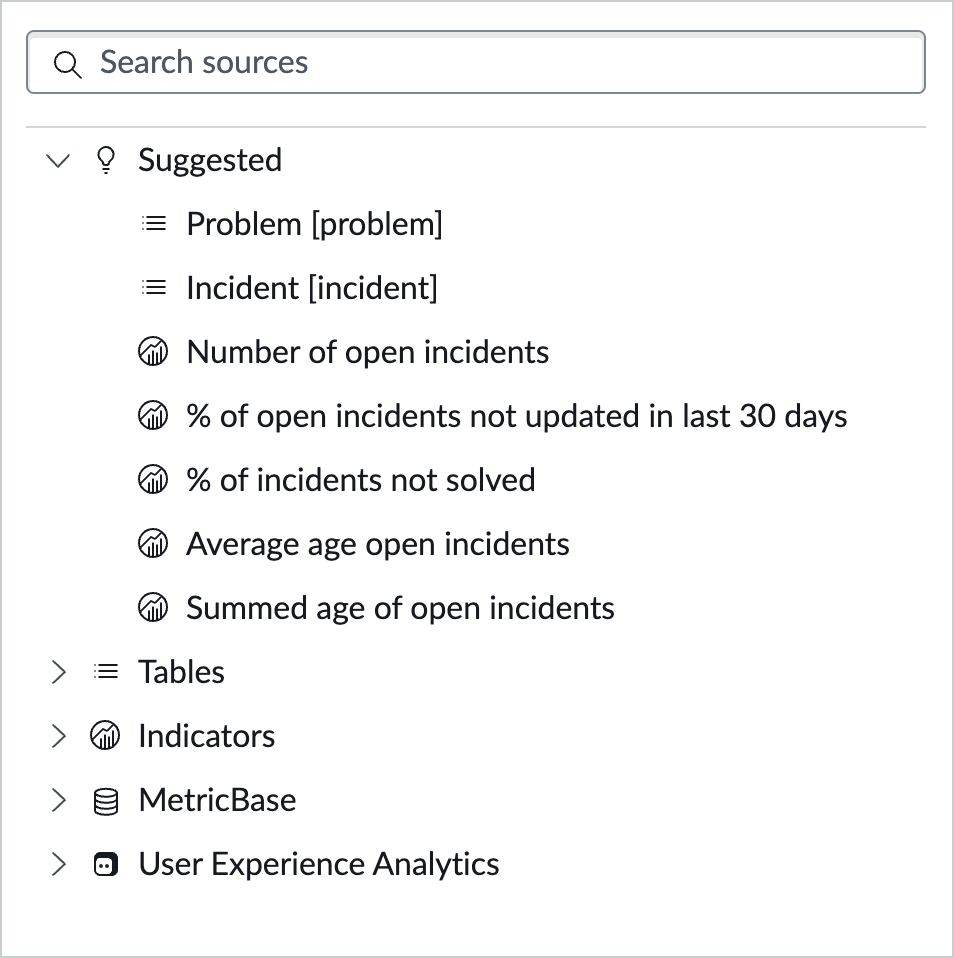Click the list icon next to Incident [incident]

153,288
